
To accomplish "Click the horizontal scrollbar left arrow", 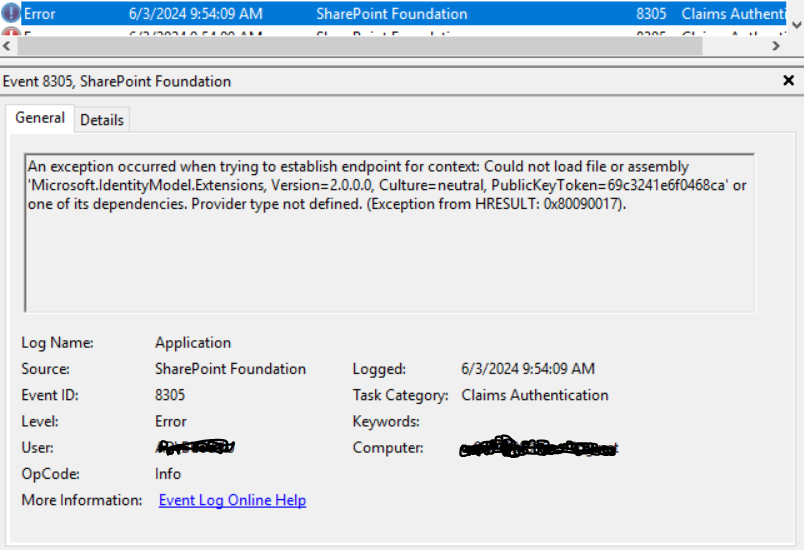I will [7, 46].
